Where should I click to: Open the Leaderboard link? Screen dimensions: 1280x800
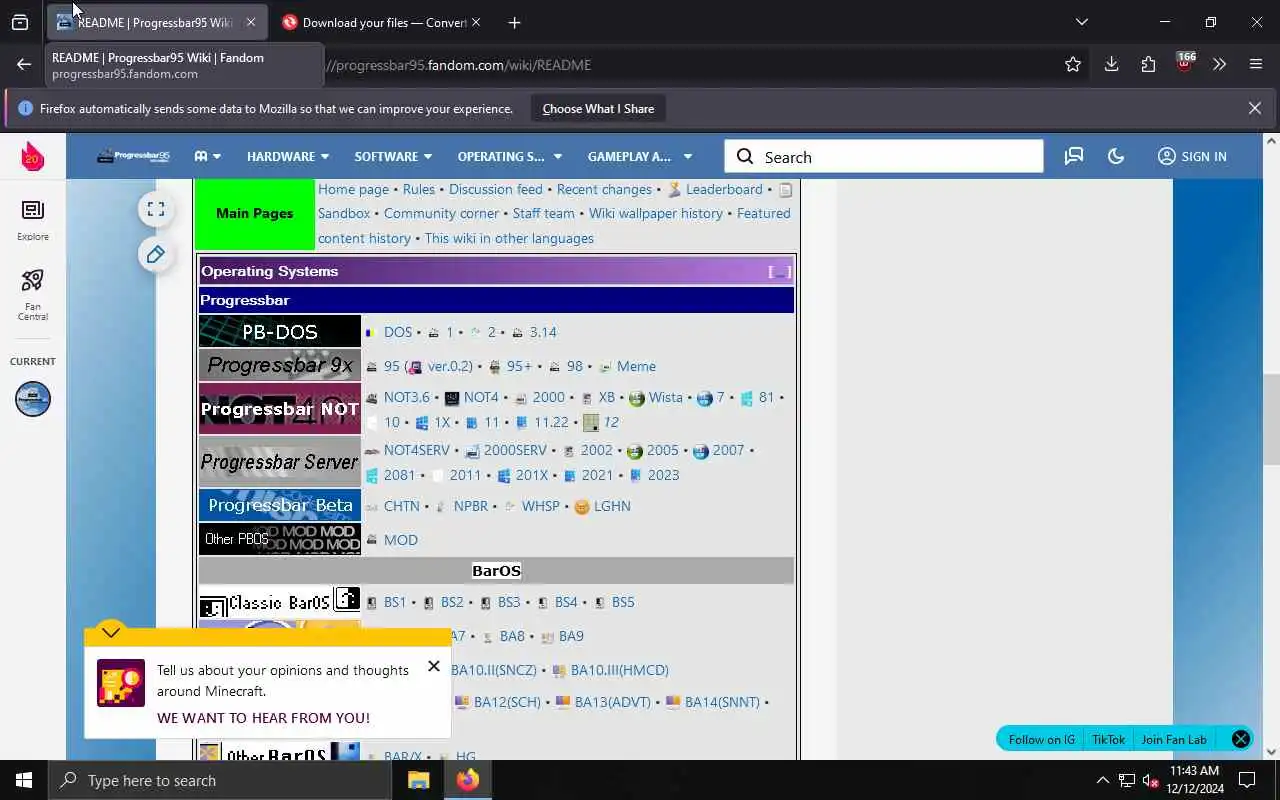724,189
